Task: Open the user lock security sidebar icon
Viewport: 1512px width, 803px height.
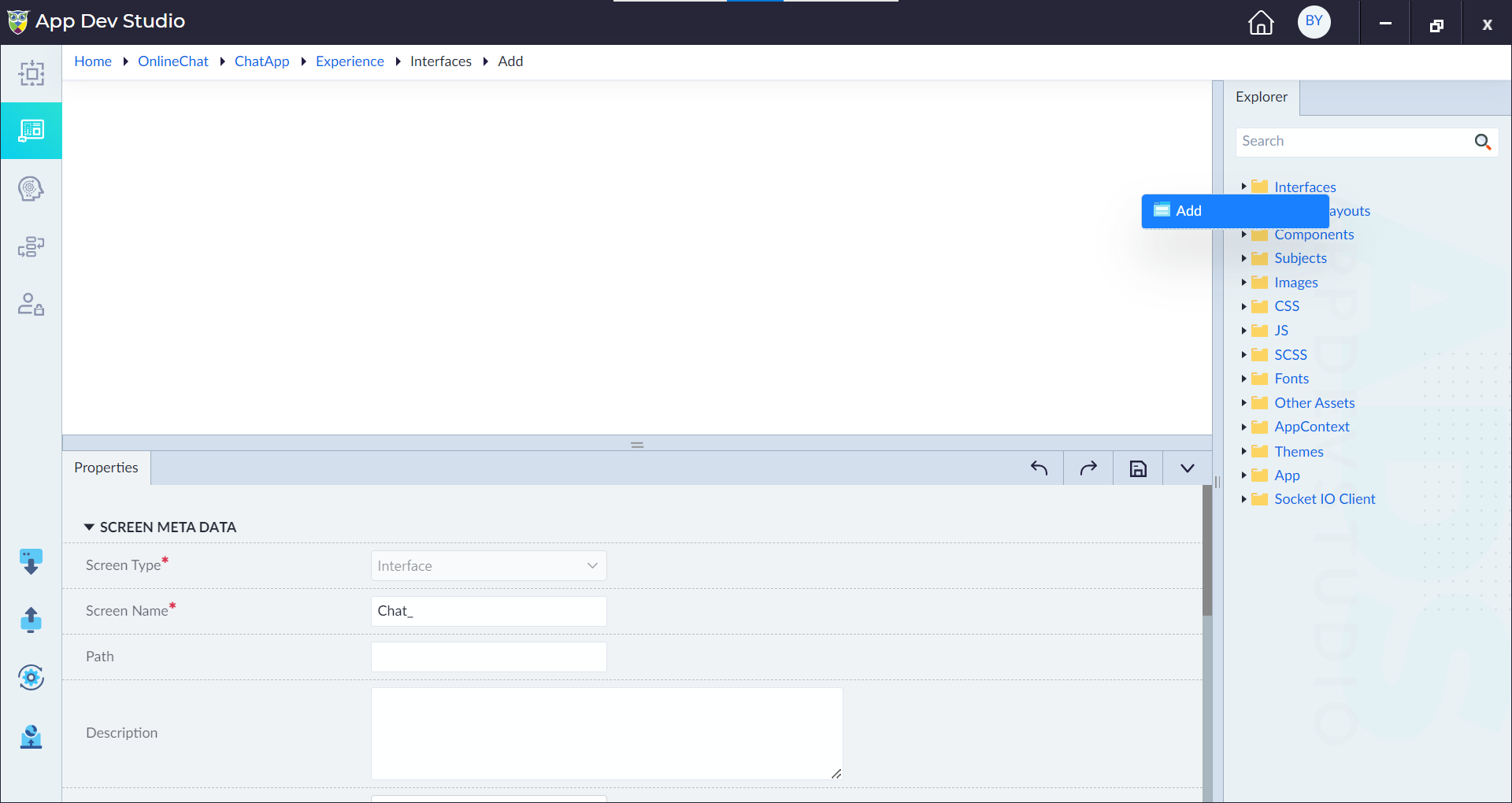Action: pos(31,304)
